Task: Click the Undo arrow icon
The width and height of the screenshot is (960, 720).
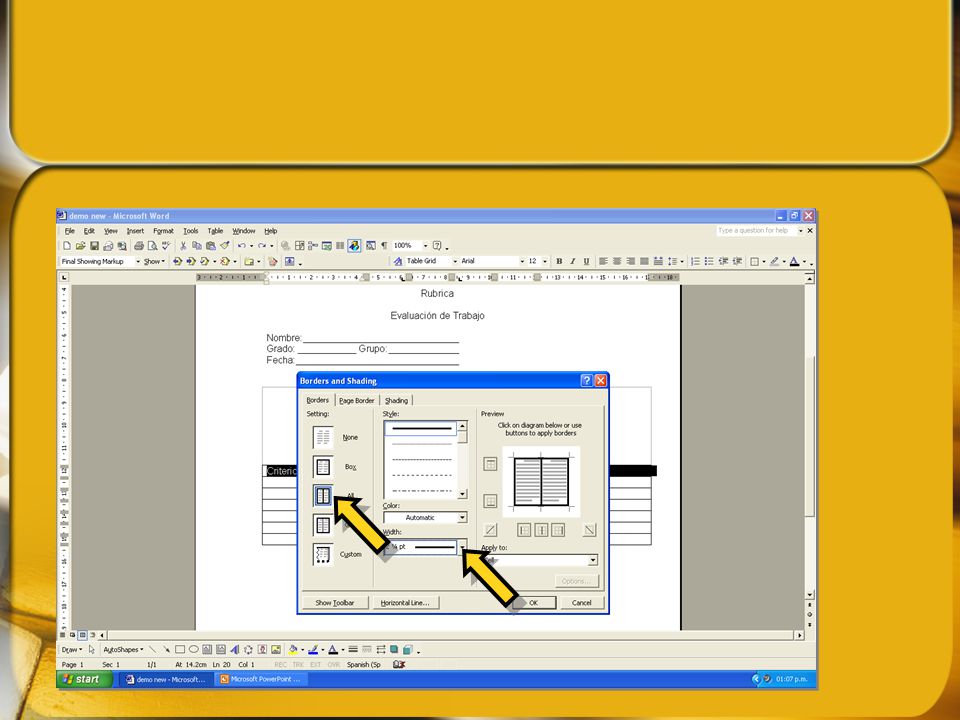Action: coord(242,246)
